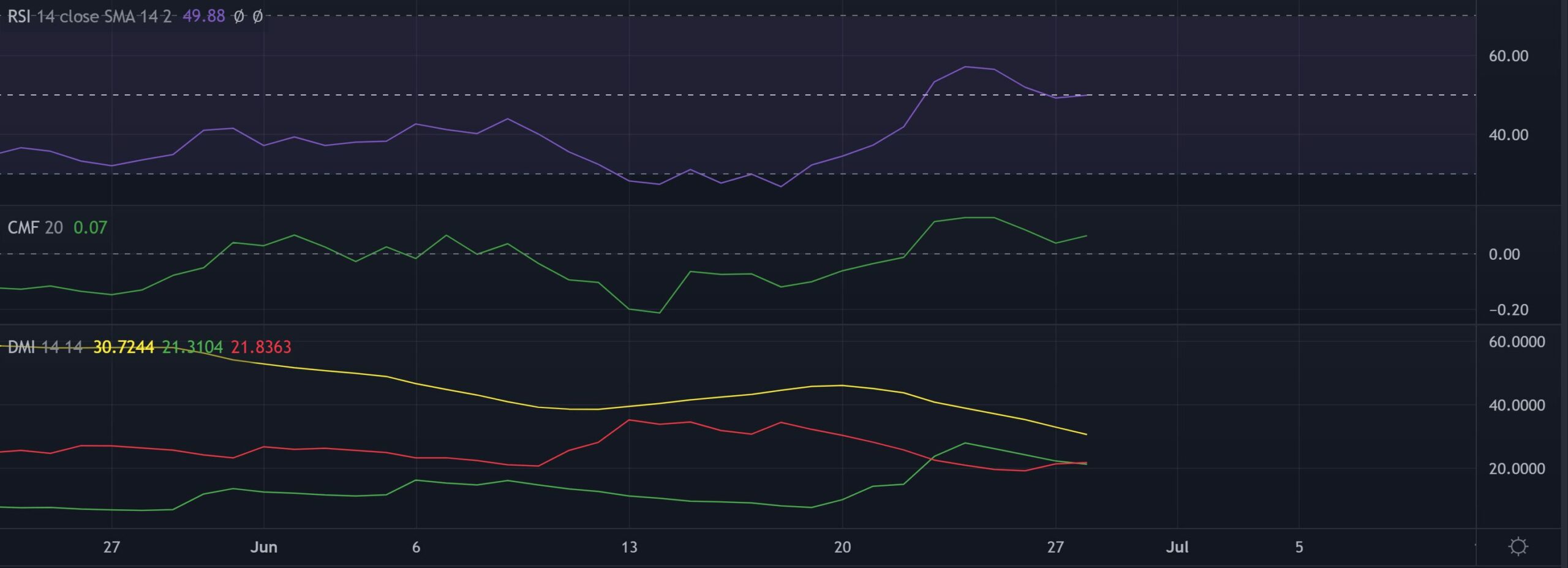Select the CMF 20 indicator label
The height and width of the screenshot is (568, 1568).
35,228
